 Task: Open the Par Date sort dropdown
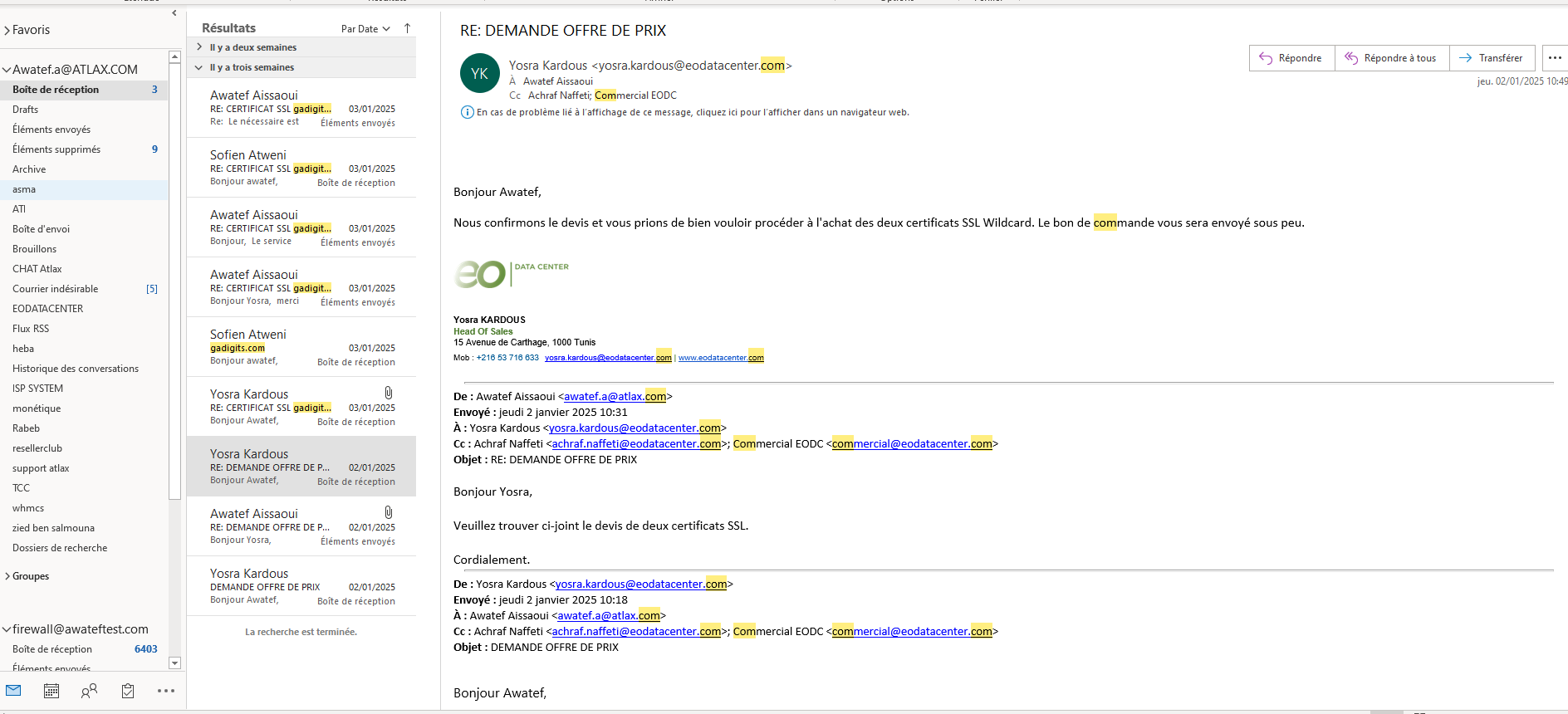[365, 29]
